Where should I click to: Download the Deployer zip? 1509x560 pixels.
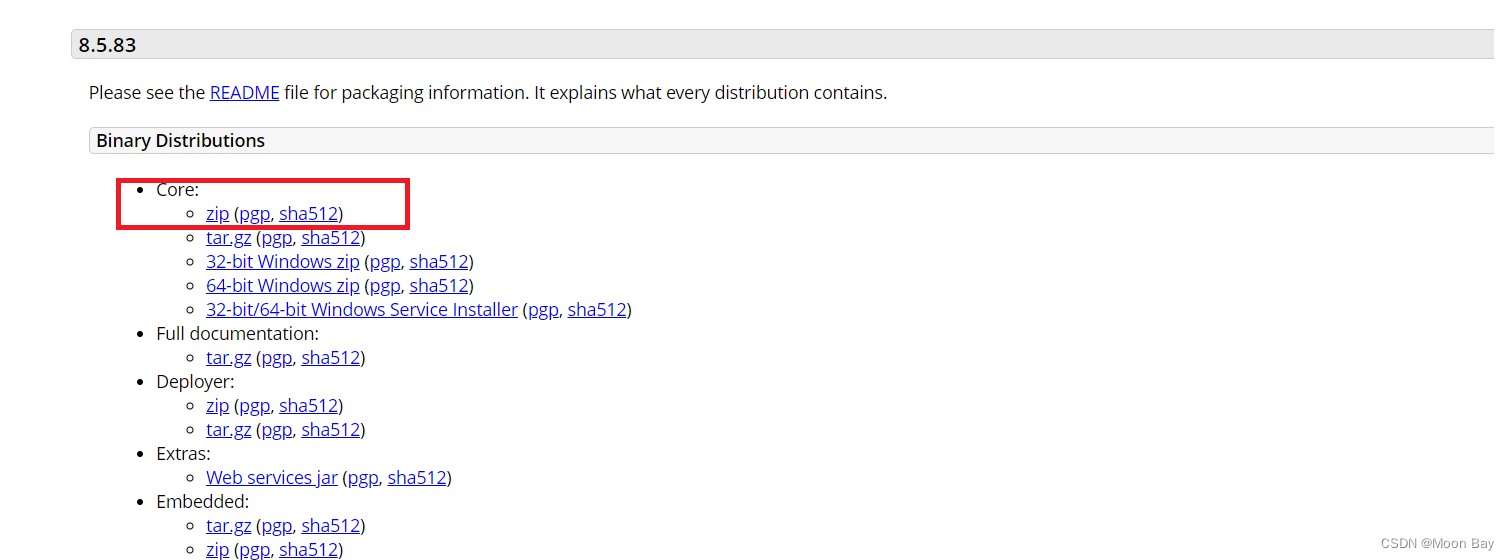217,406
